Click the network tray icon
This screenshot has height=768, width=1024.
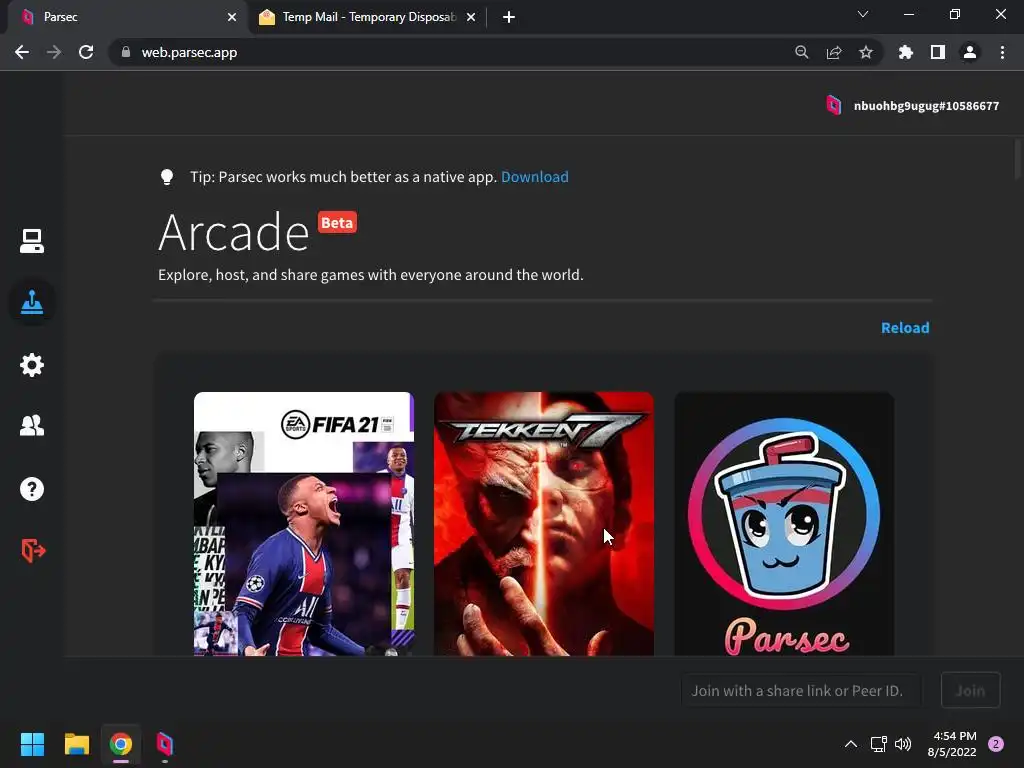[x=878, y=744]
